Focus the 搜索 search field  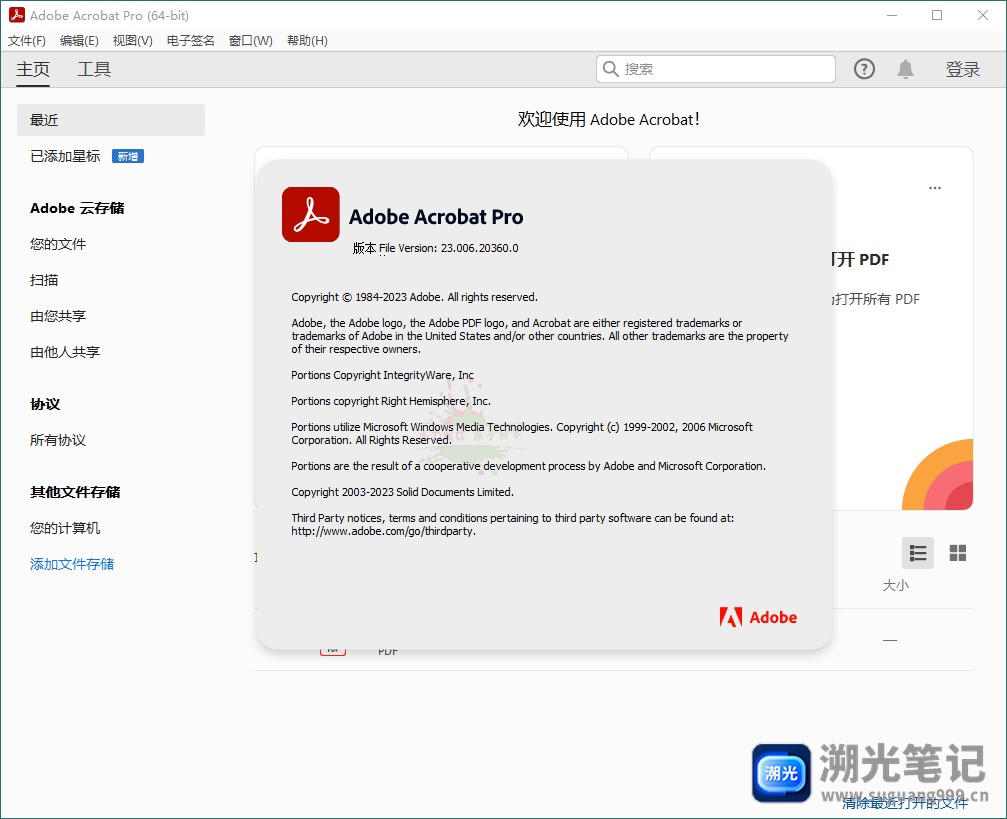(716, 69)
